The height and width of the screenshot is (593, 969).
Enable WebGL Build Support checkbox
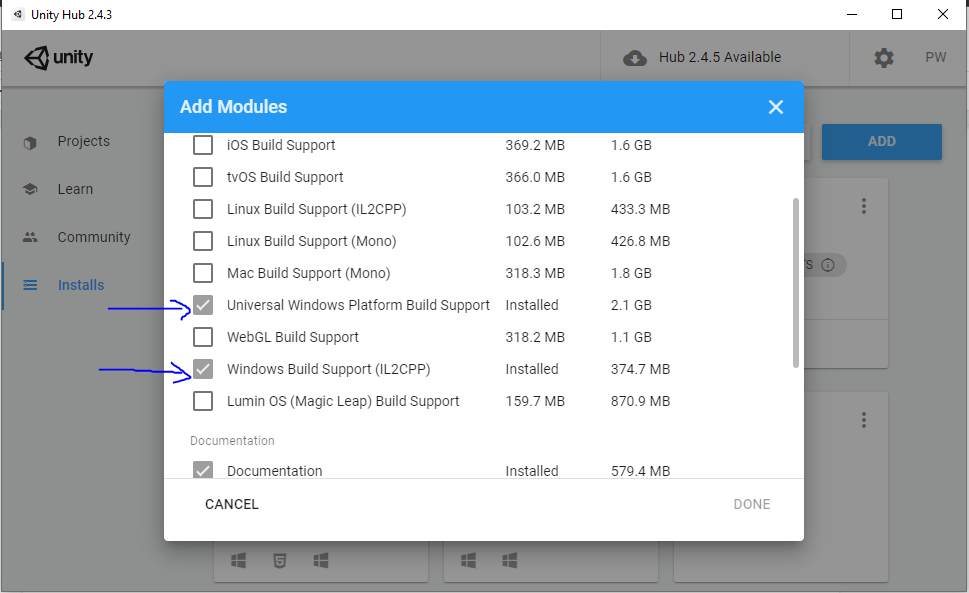[x=203, y=337]
